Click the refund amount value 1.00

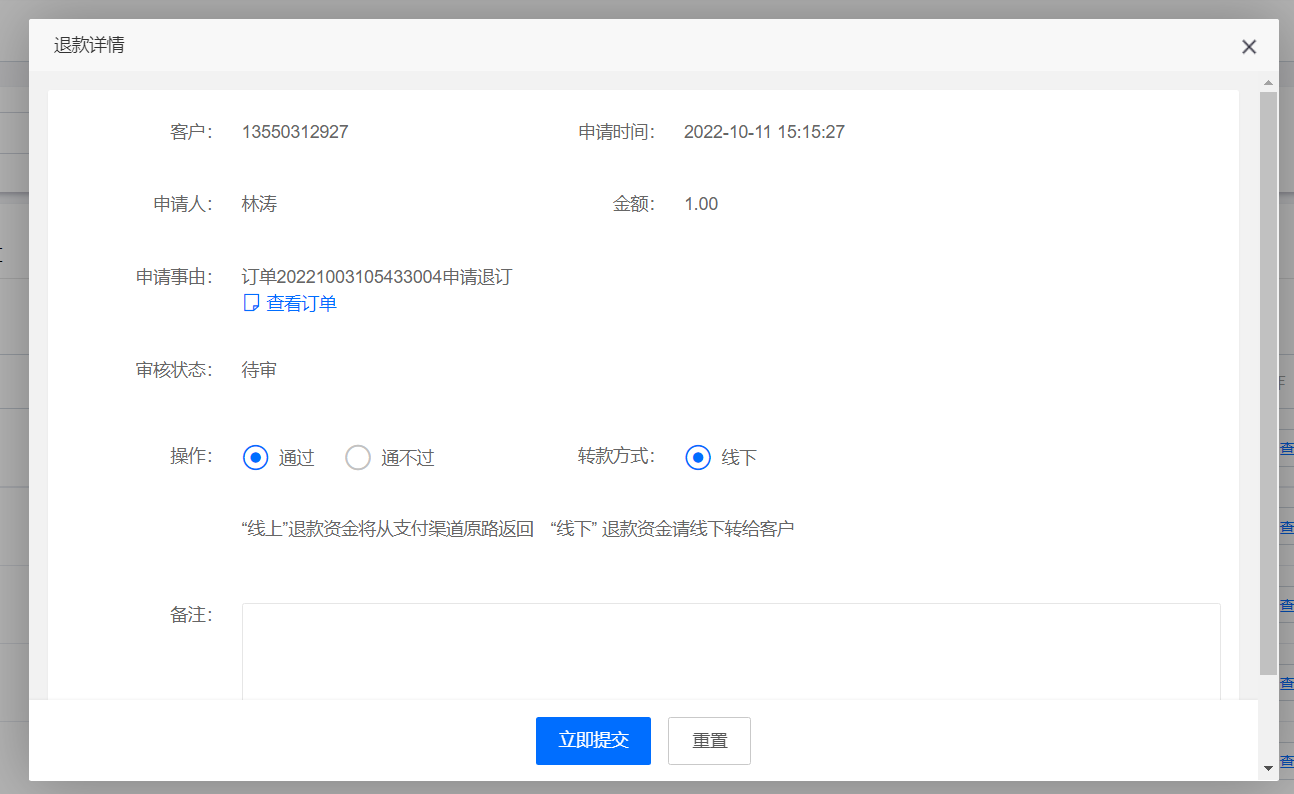click(x=701, y=204)
